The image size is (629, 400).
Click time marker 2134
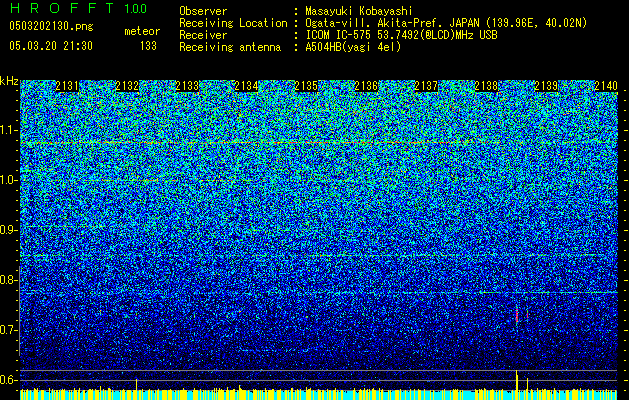(246, 86)
